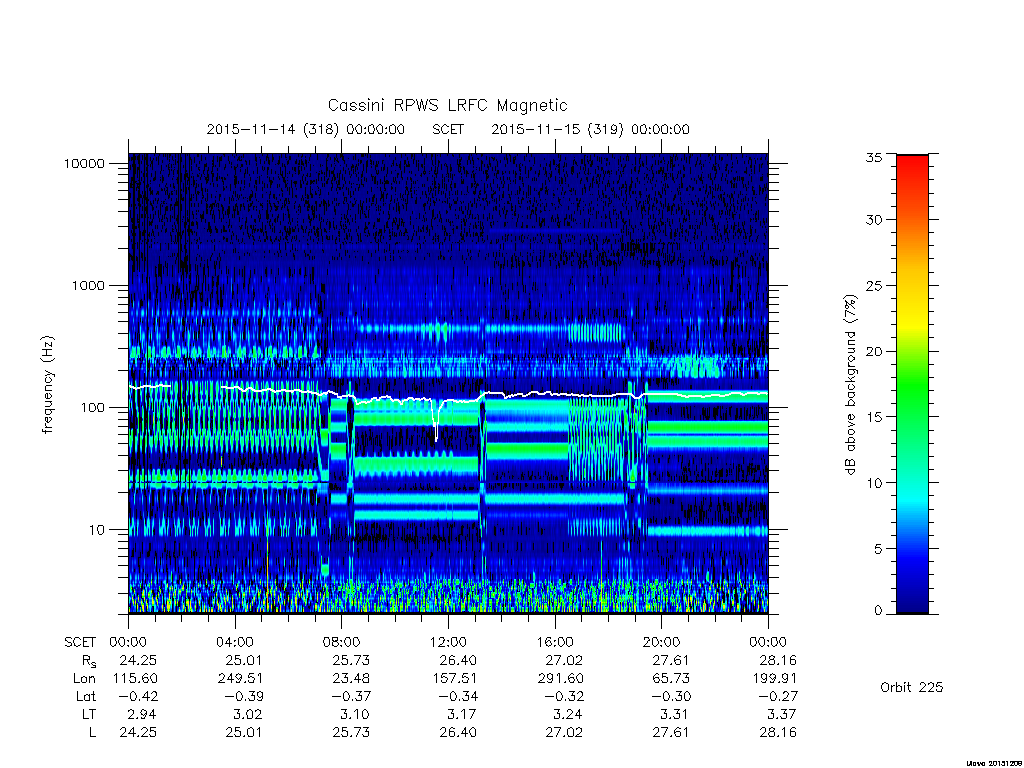Click the colorbar '35' tick label
This screenshot has width=1024, height=768.
point(874,157)
